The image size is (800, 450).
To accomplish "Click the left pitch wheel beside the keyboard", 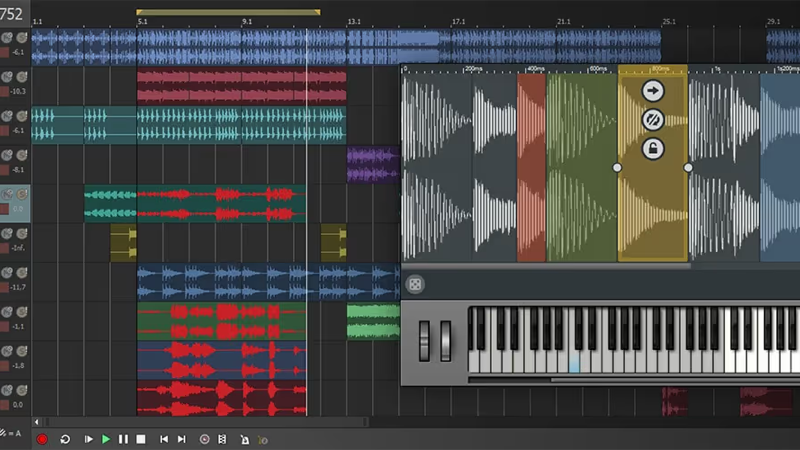I will (x=424, y=341).
